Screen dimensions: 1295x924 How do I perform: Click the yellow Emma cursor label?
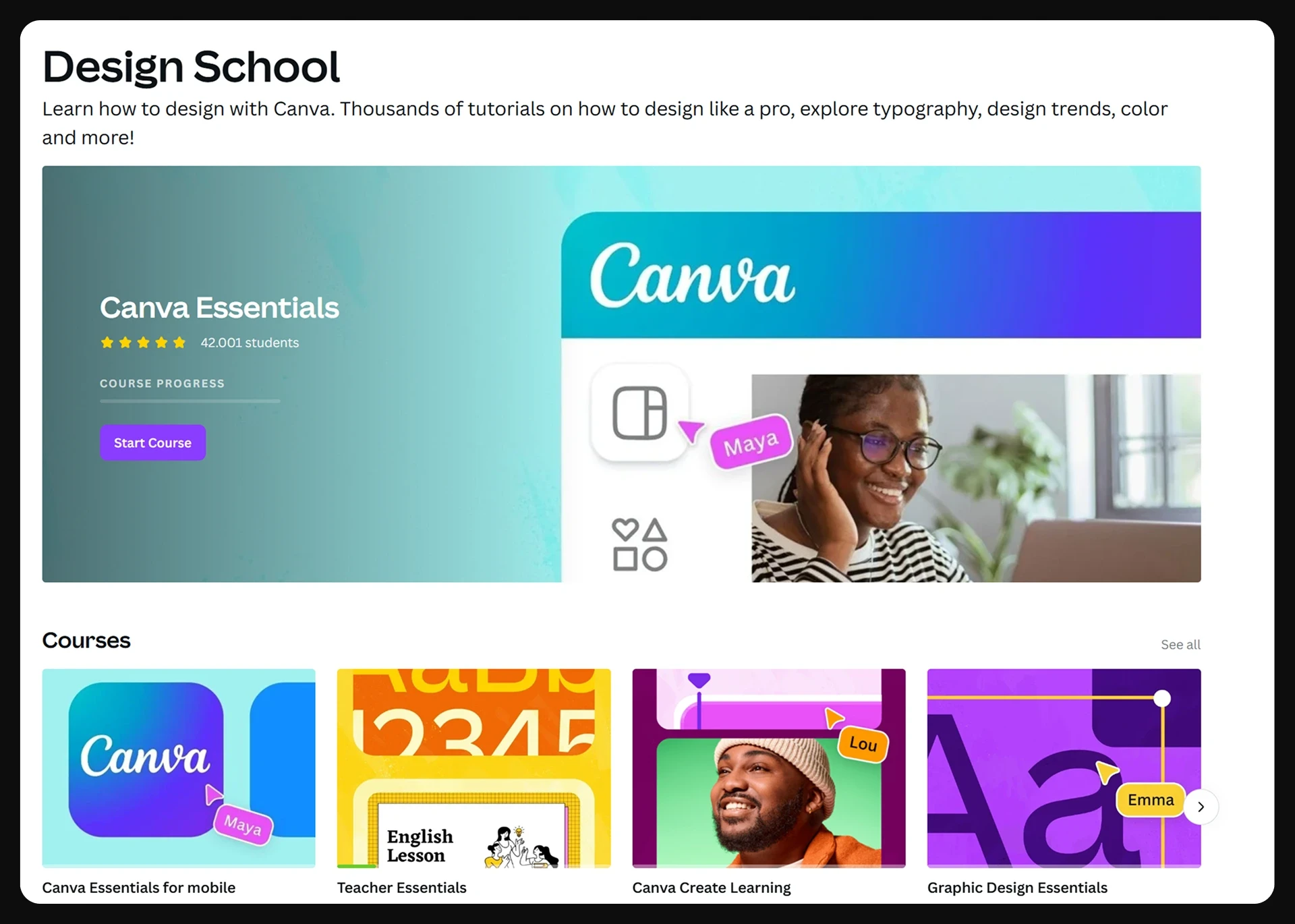[1151, 800]
